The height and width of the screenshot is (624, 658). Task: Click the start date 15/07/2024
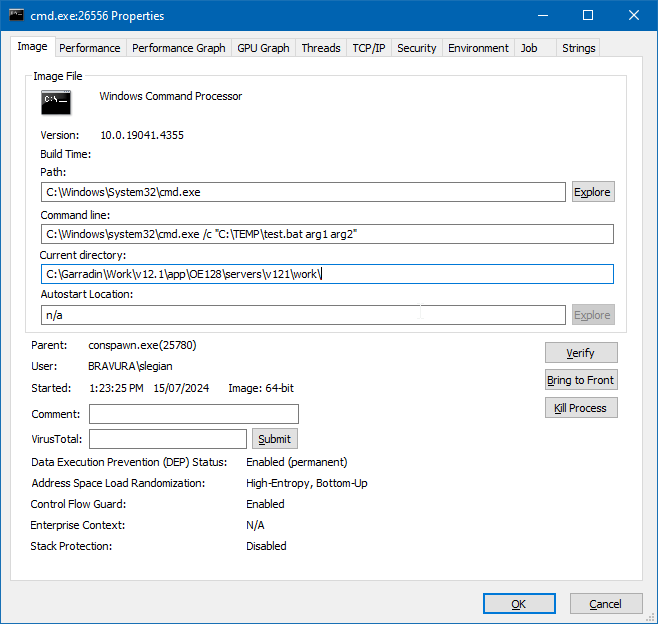click(181, 388)
